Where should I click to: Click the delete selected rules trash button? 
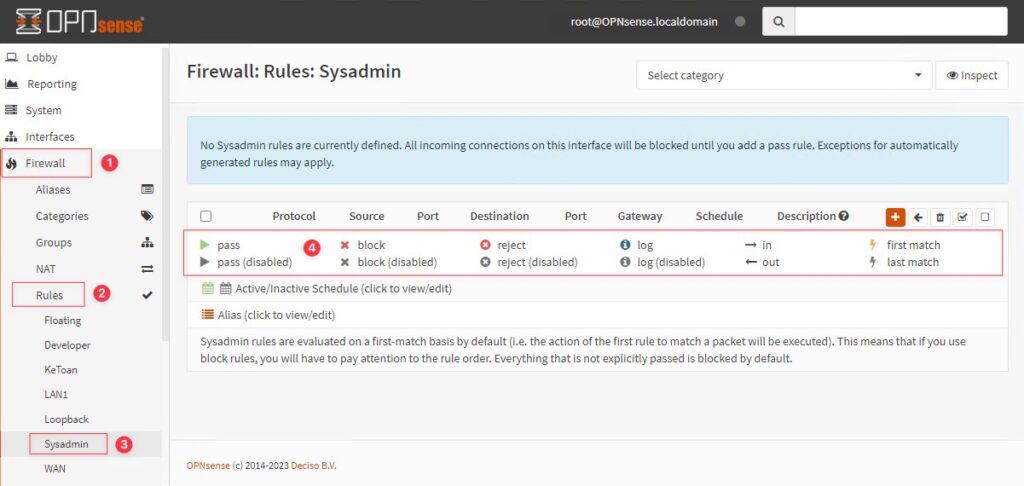coord(940,217)
